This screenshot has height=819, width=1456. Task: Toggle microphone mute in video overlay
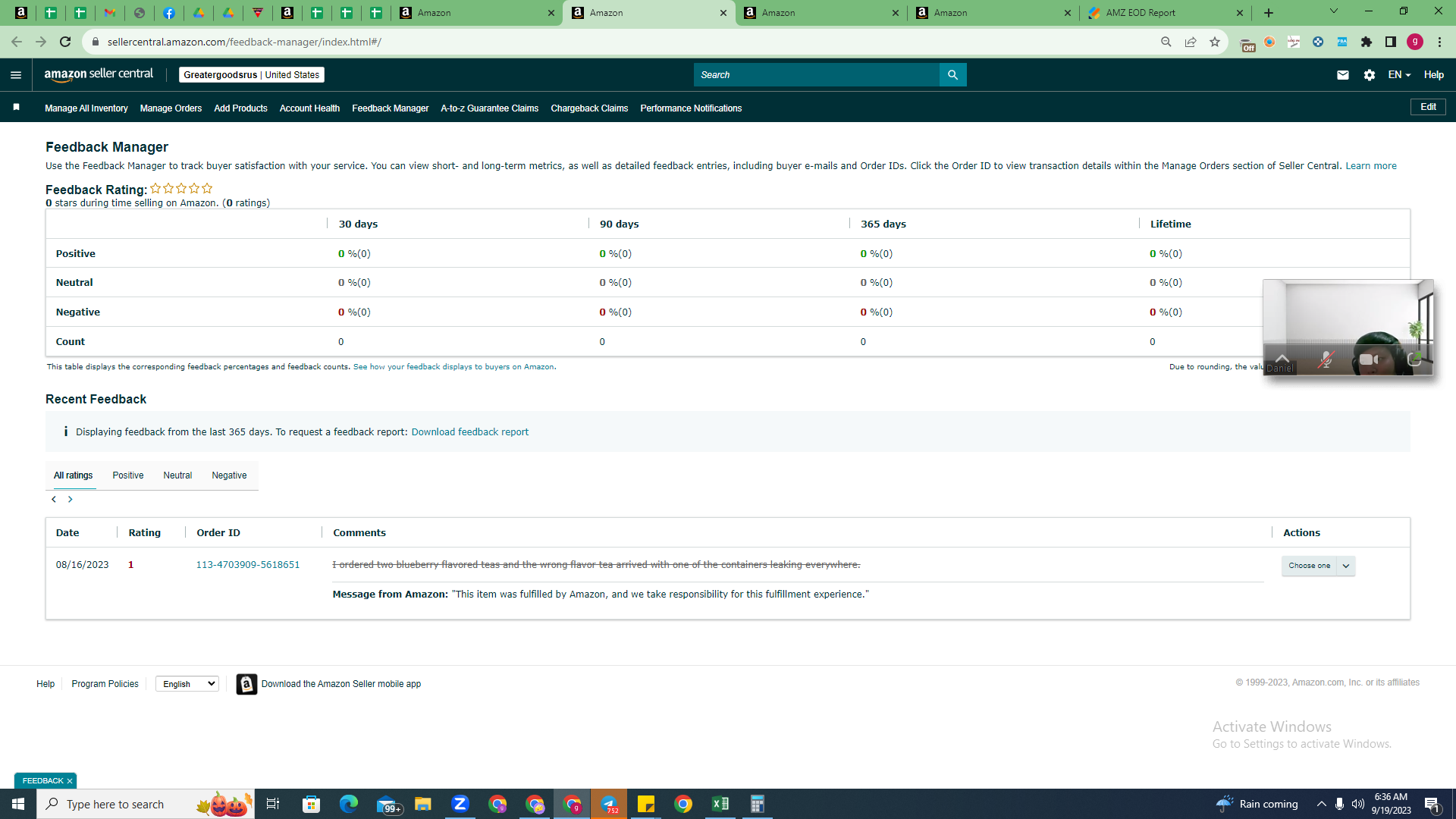click(1326, 359)
